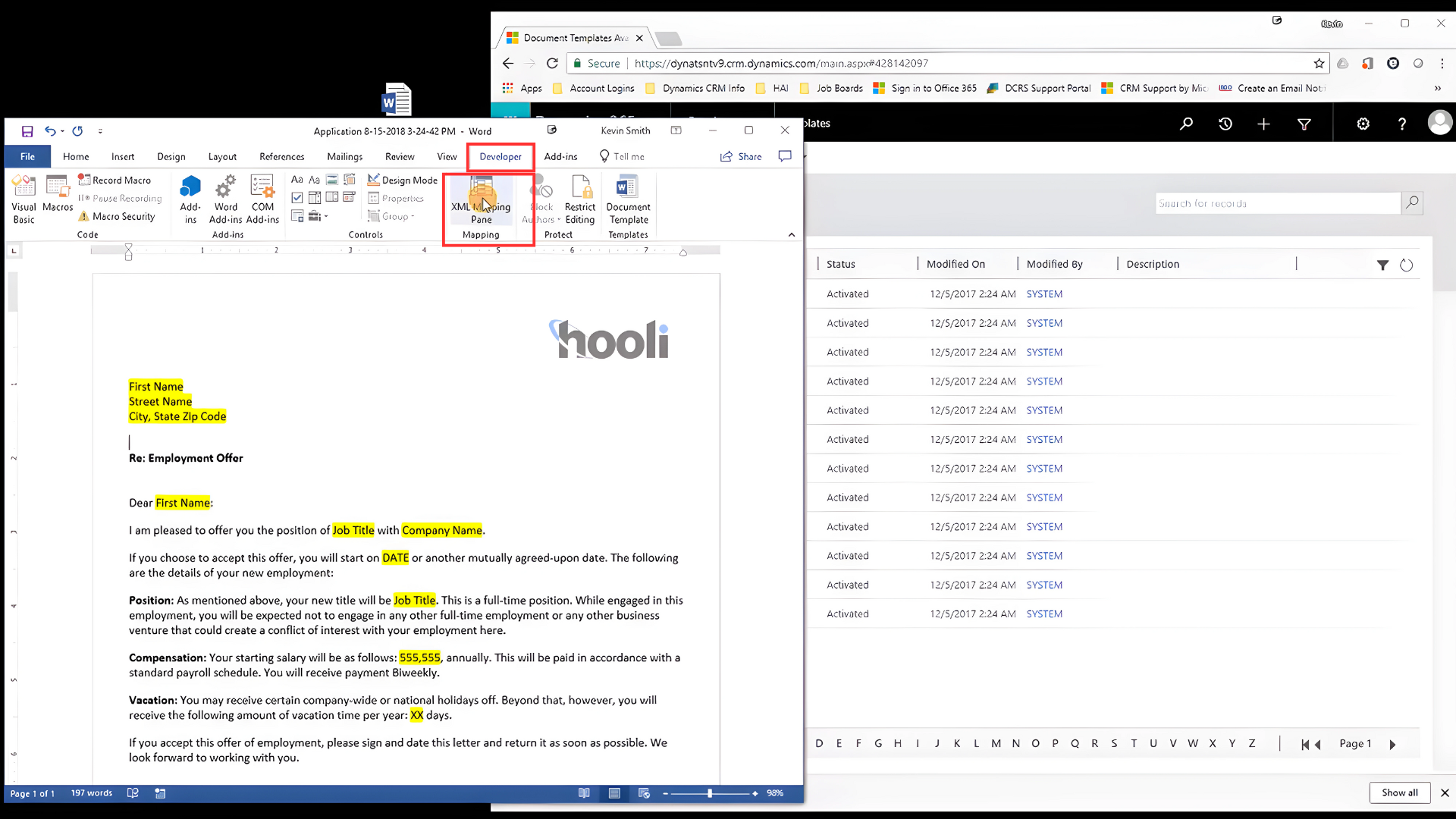This screenshot has width=1456, height=819.
Task: Open Macro Security settings
Action: click(x=116, y=216)
